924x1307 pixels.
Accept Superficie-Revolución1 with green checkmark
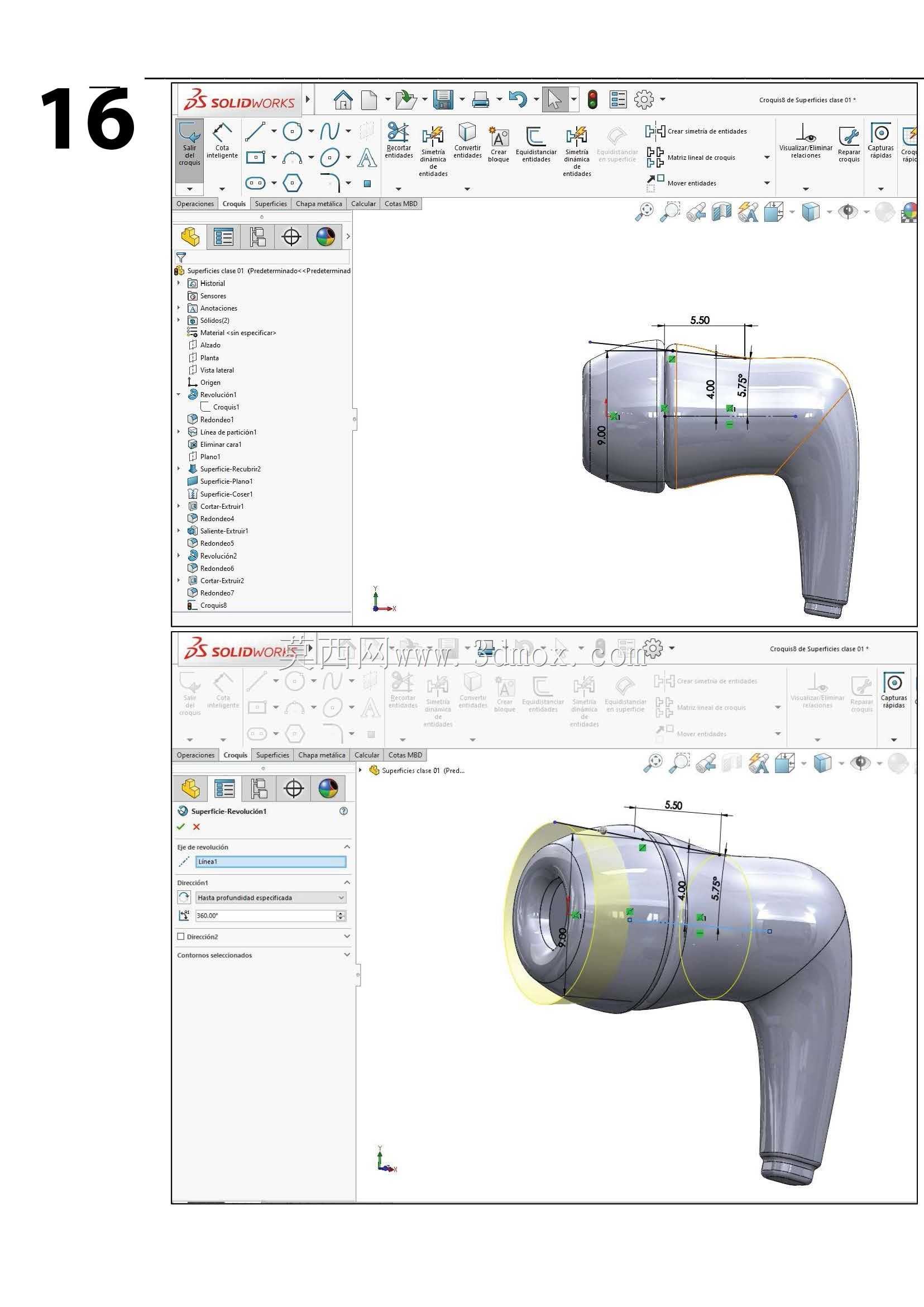[181, 827]
